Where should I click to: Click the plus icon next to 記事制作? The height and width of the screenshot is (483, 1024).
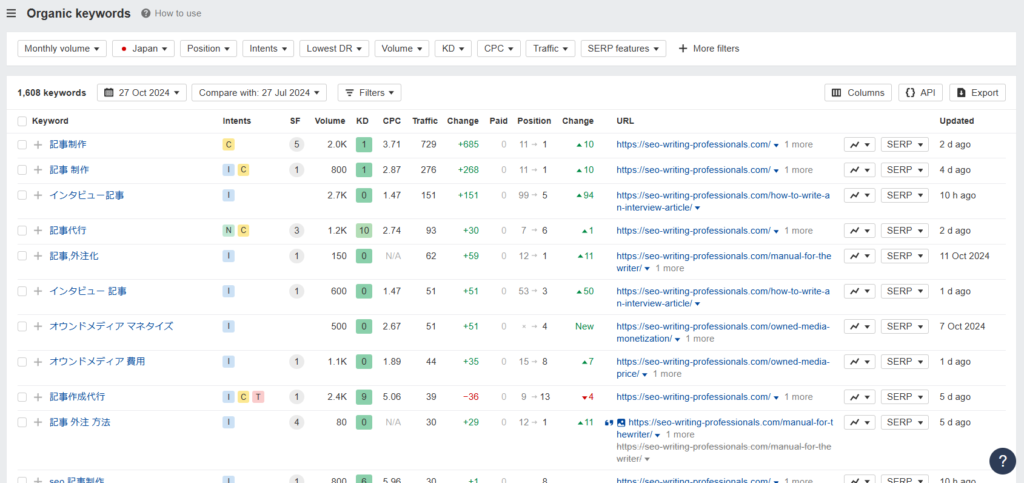(x=38, y=145)
